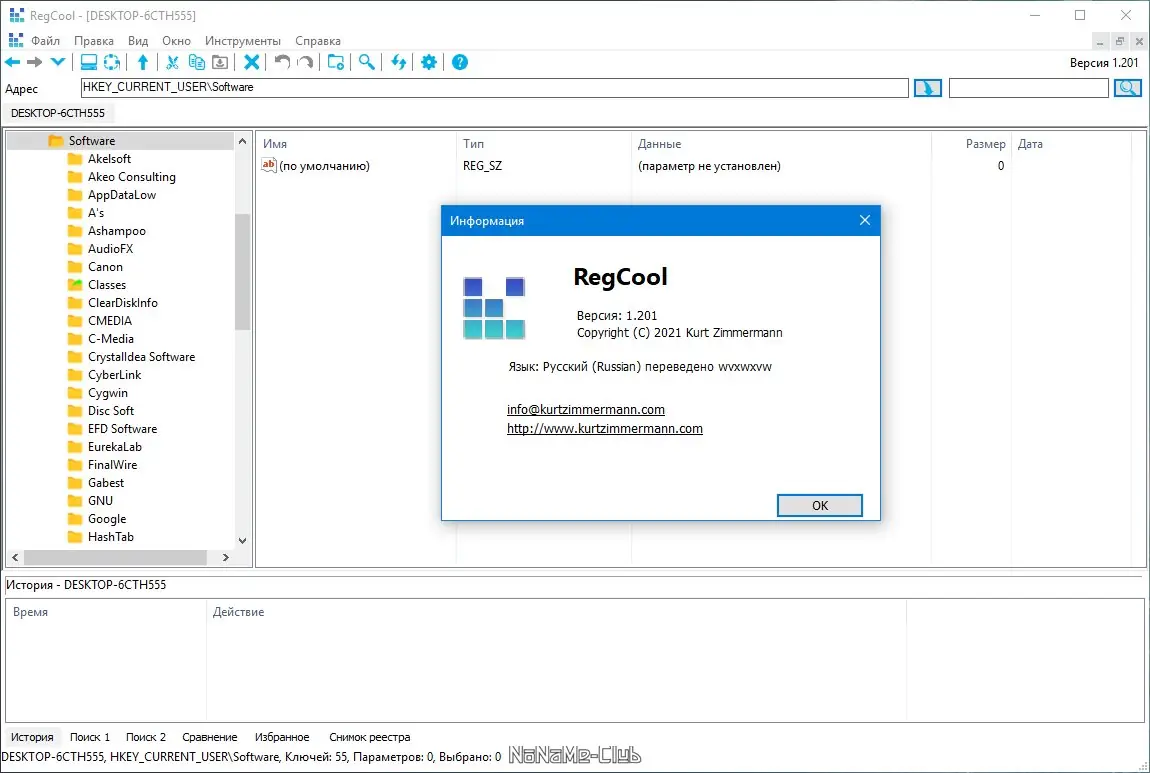This screenshot has height=773, width=1150.
Task: Refresh using the two-arrows toolbar icon
Action: (398, 62)
